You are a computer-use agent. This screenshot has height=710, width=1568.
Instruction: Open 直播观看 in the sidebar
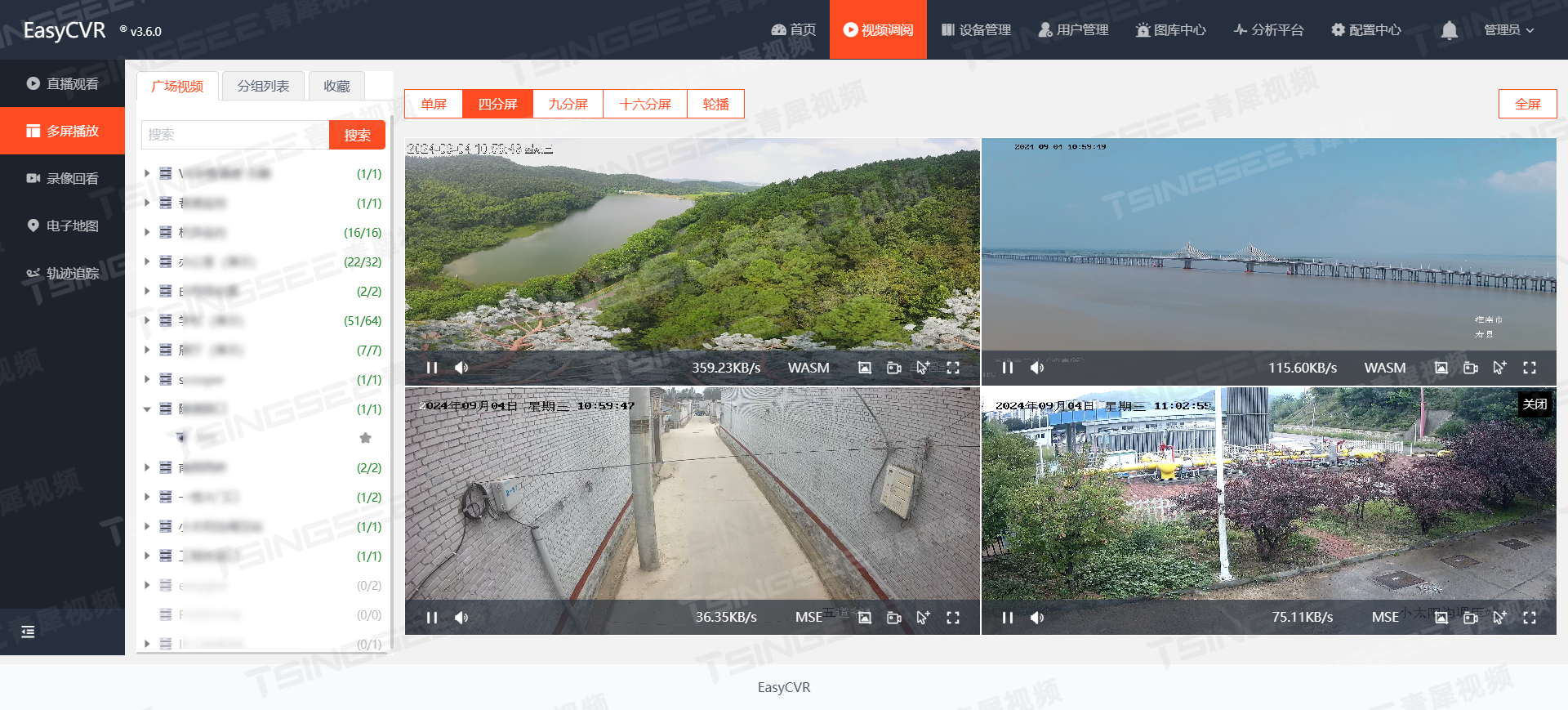click(x=62, y=83)
